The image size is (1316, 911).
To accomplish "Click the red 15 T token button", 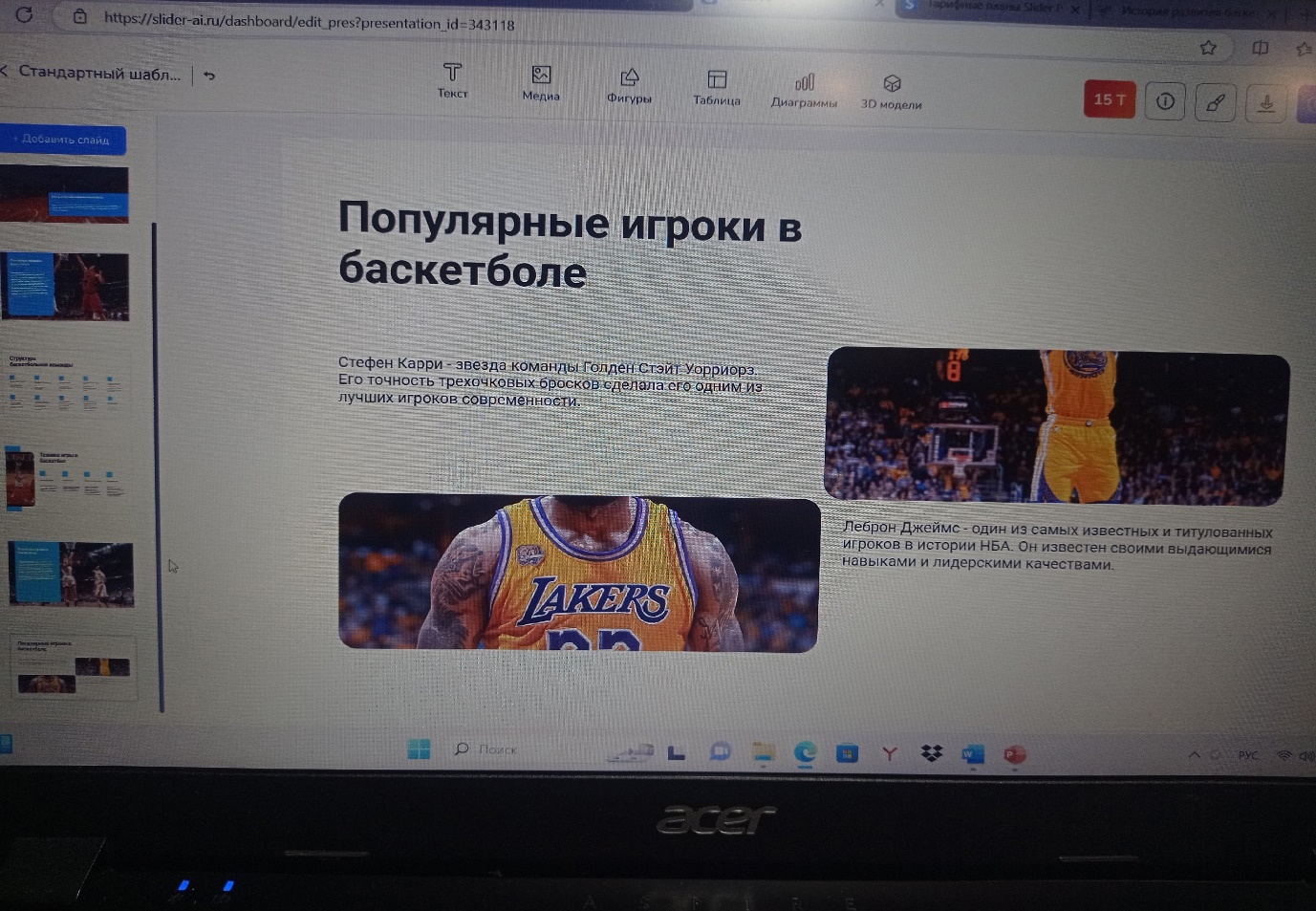I will [x=1109, y=99].
